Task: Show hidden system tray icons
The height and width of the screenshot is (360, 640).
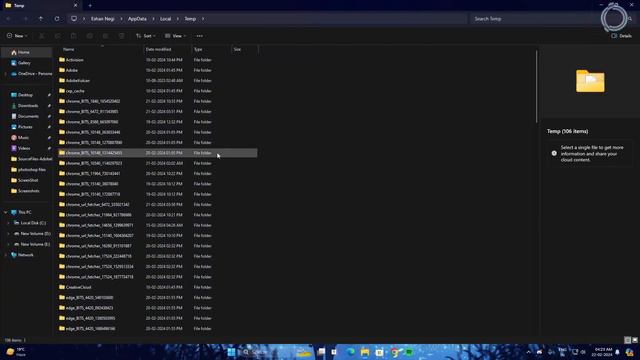Action: click(x=528, y=352)
